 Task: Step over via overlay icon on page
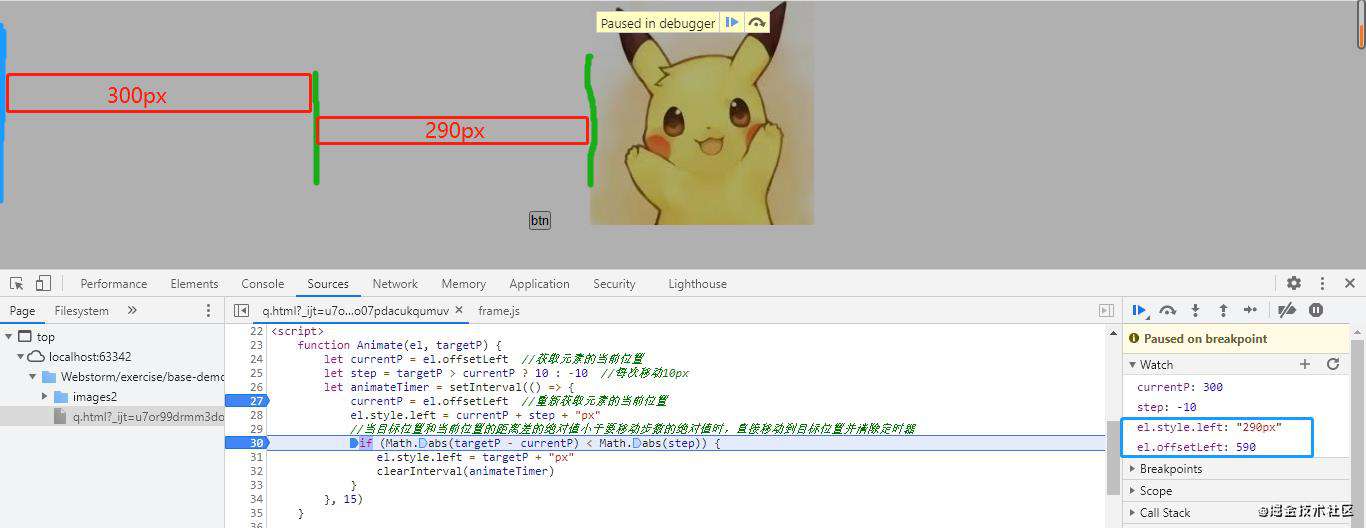tap(757, 23)
